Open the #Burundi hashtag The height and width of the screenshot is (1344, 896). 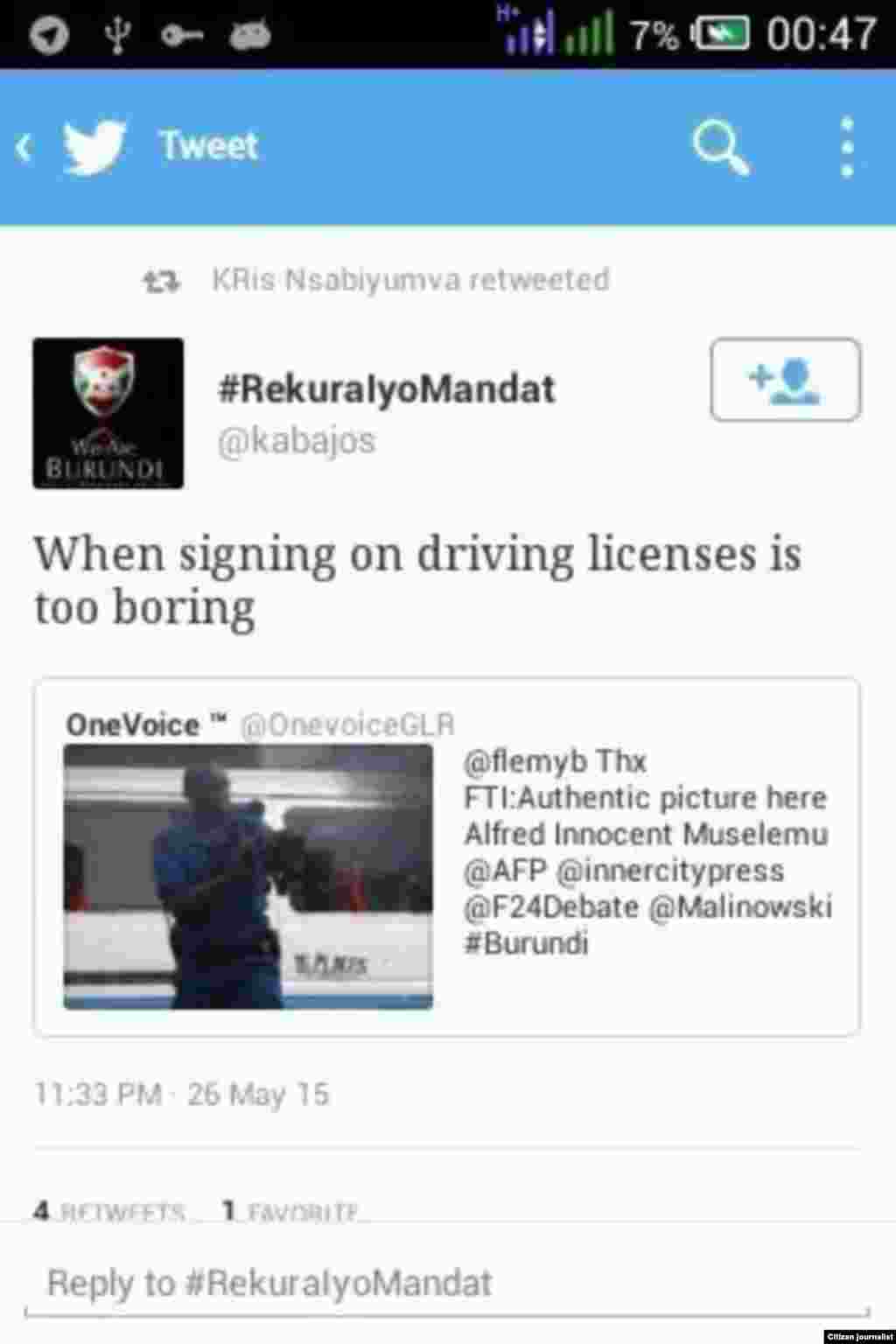coord(525,943)
